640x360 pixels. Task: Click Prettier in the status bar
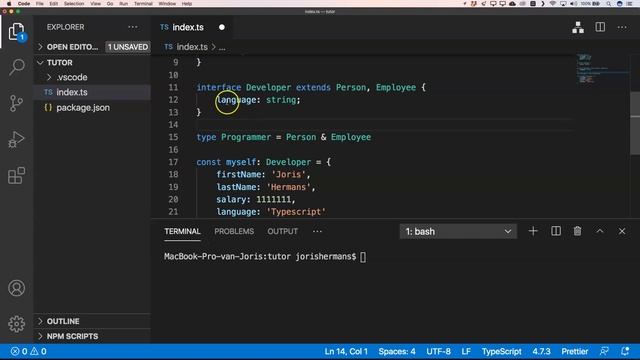pos(575,351)
